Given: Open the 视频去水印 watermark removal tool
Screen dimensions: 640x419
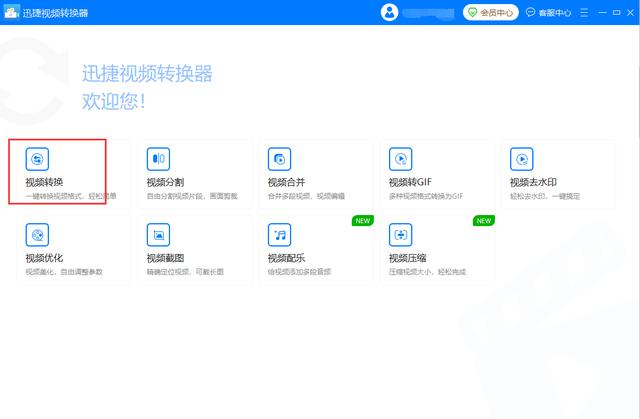Looking at the screenshot, I should [x=521, y=159].
